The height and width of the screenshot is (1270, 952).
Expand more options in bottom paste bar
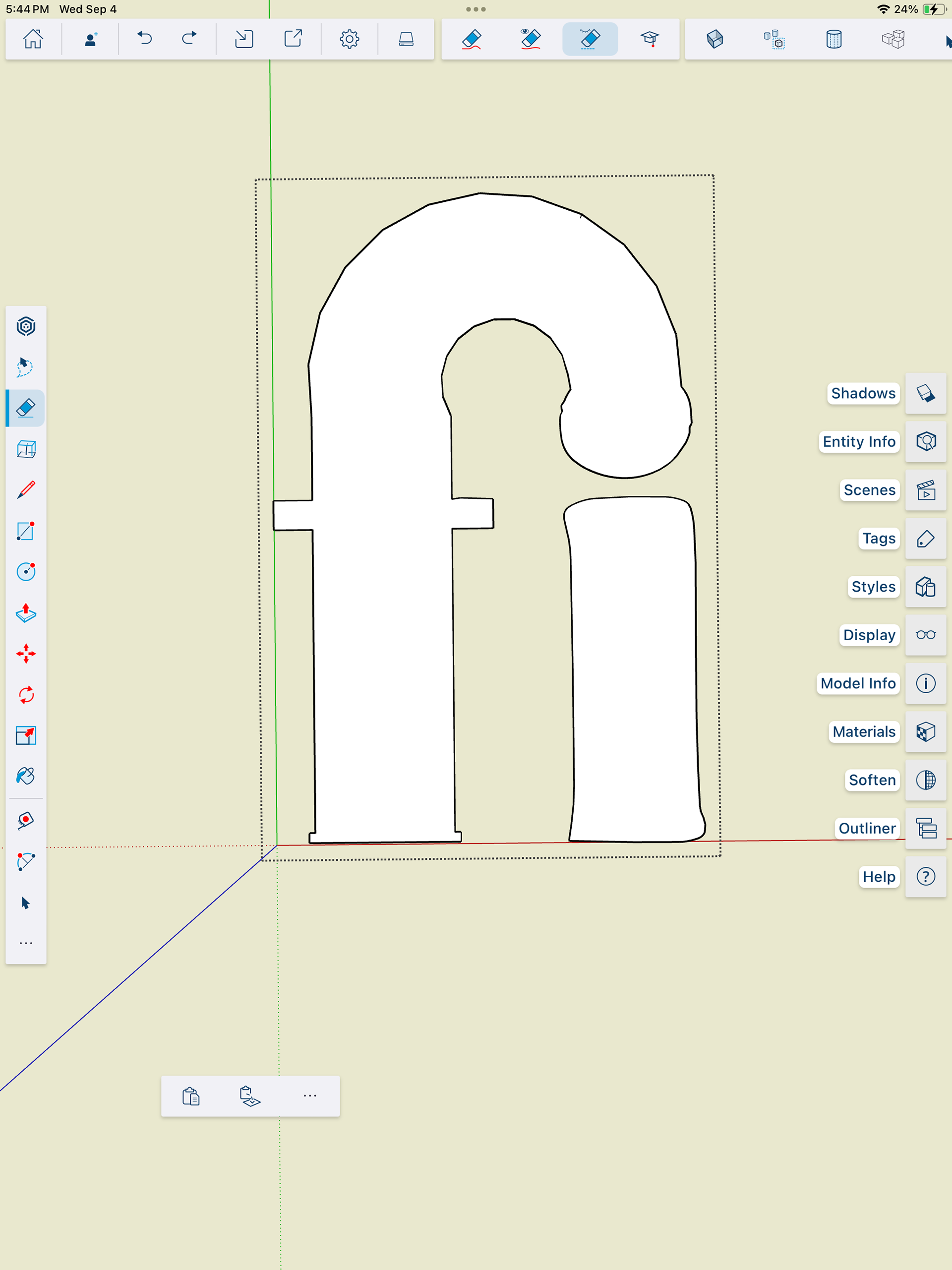click(309, 1095)
